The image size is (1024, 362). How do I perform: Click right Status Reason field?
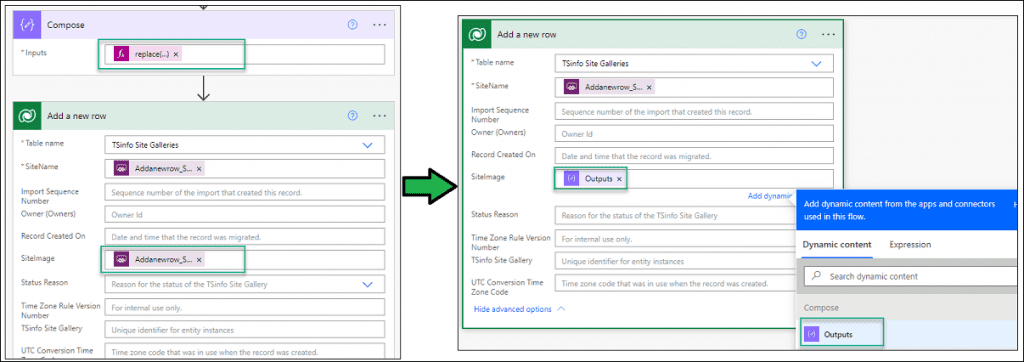click(675, 215)
